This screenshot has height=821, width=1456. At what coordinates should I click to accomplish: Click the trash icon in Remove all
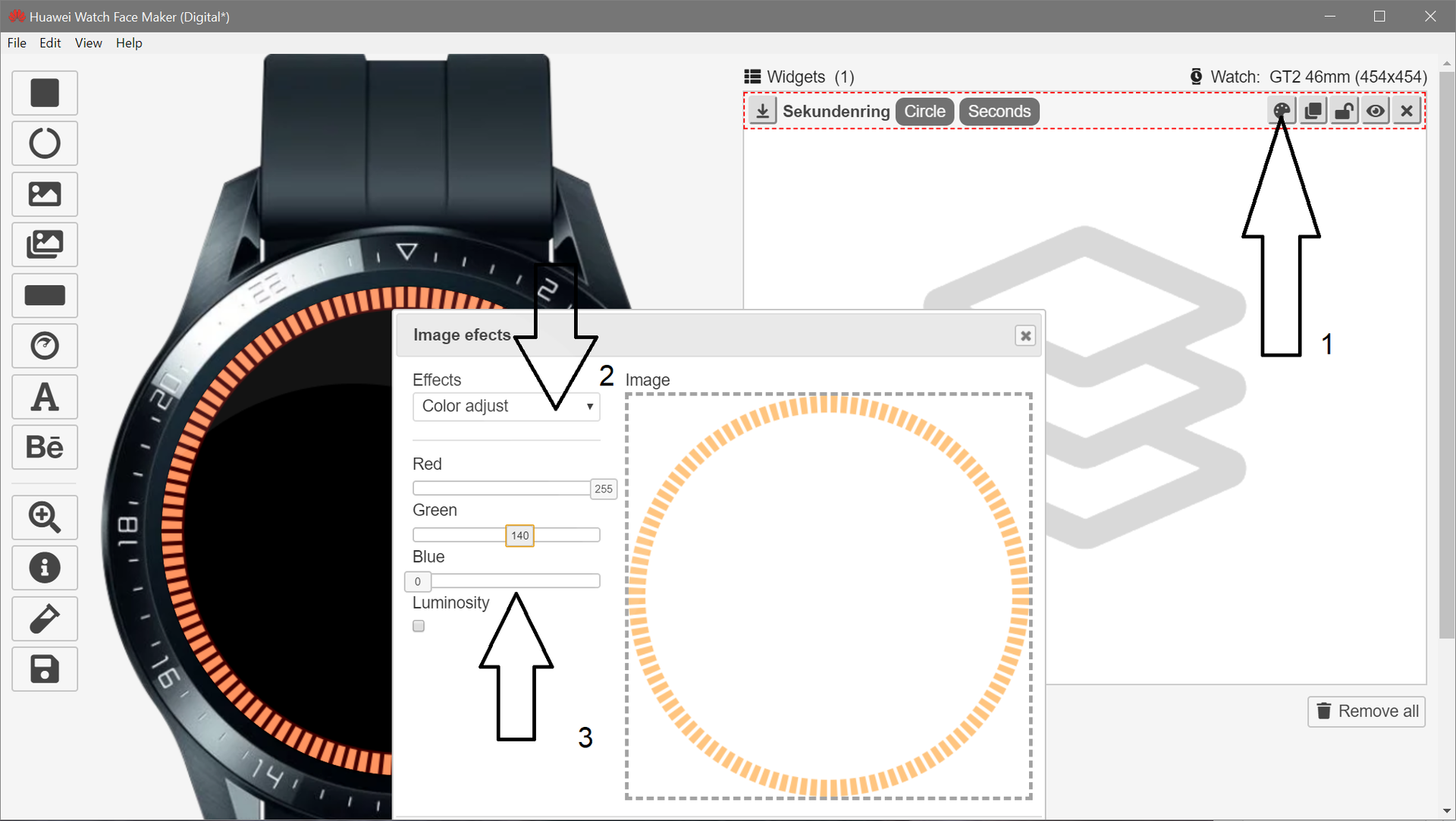click(1324, 711)
